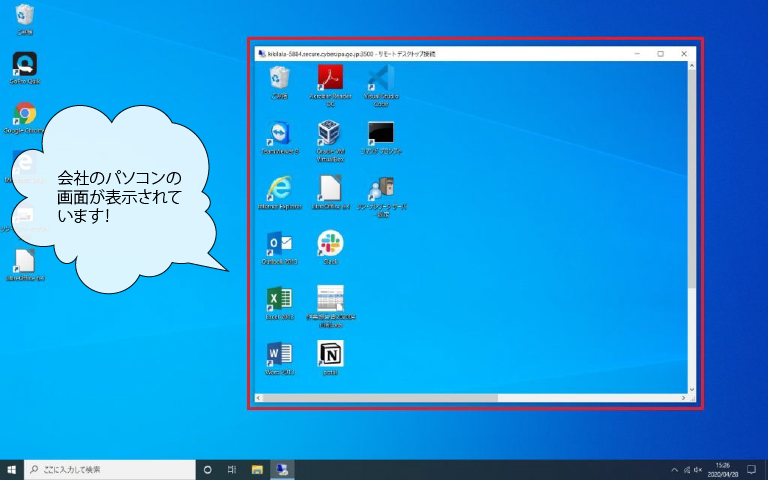The width and height of the screenshot is (768, 480).
Task: Click the remote window vertical scrollbar down arrow
Action: (x=692, y=389)
